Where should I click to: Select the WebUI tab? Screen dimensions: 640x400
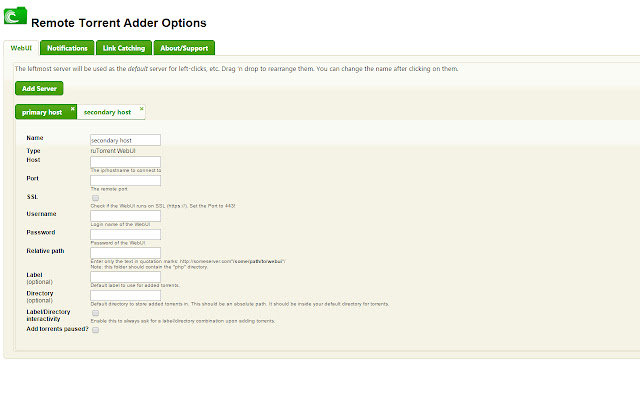[22, 47]
